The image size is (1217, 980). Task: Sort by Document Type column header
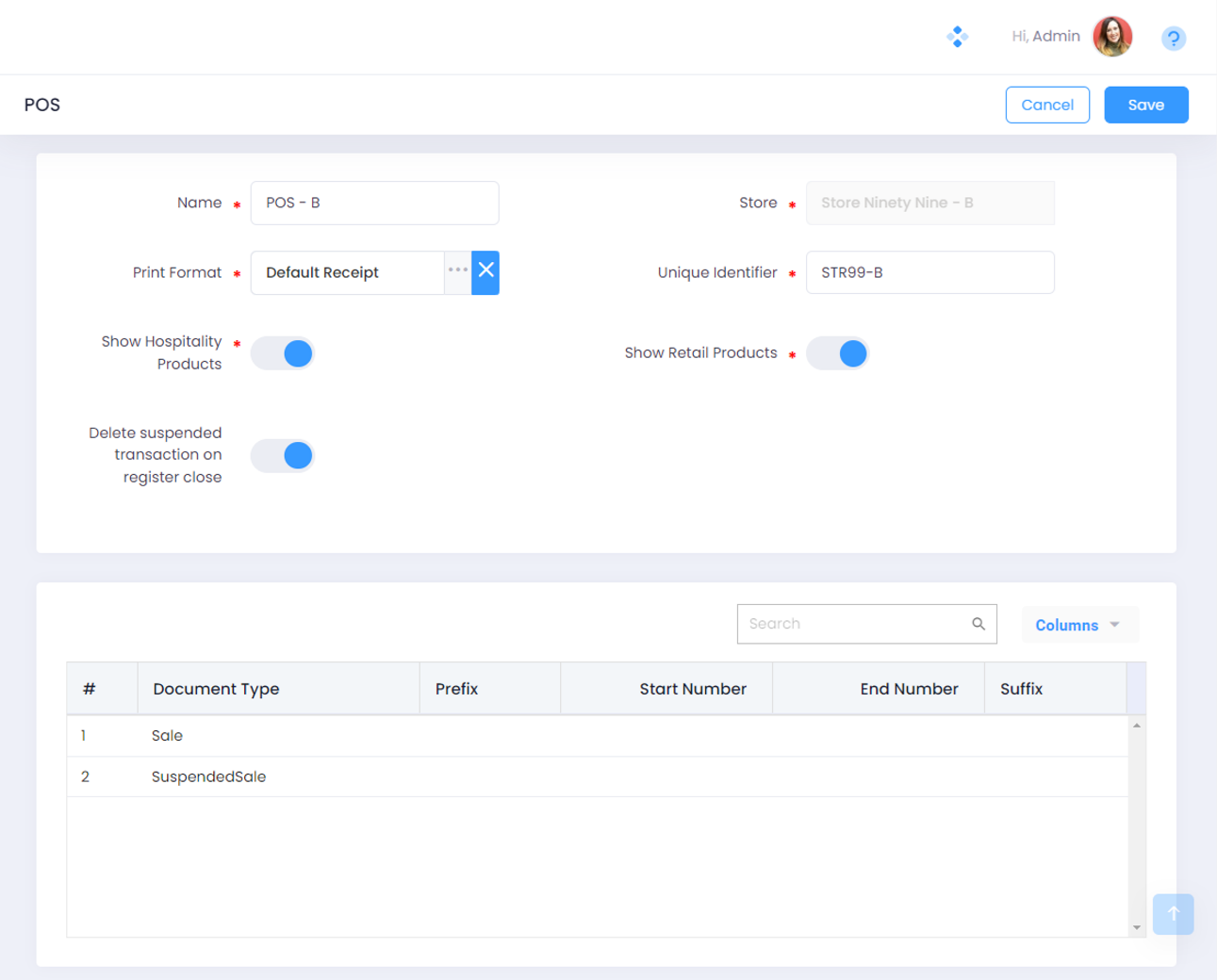coord(217,689)
